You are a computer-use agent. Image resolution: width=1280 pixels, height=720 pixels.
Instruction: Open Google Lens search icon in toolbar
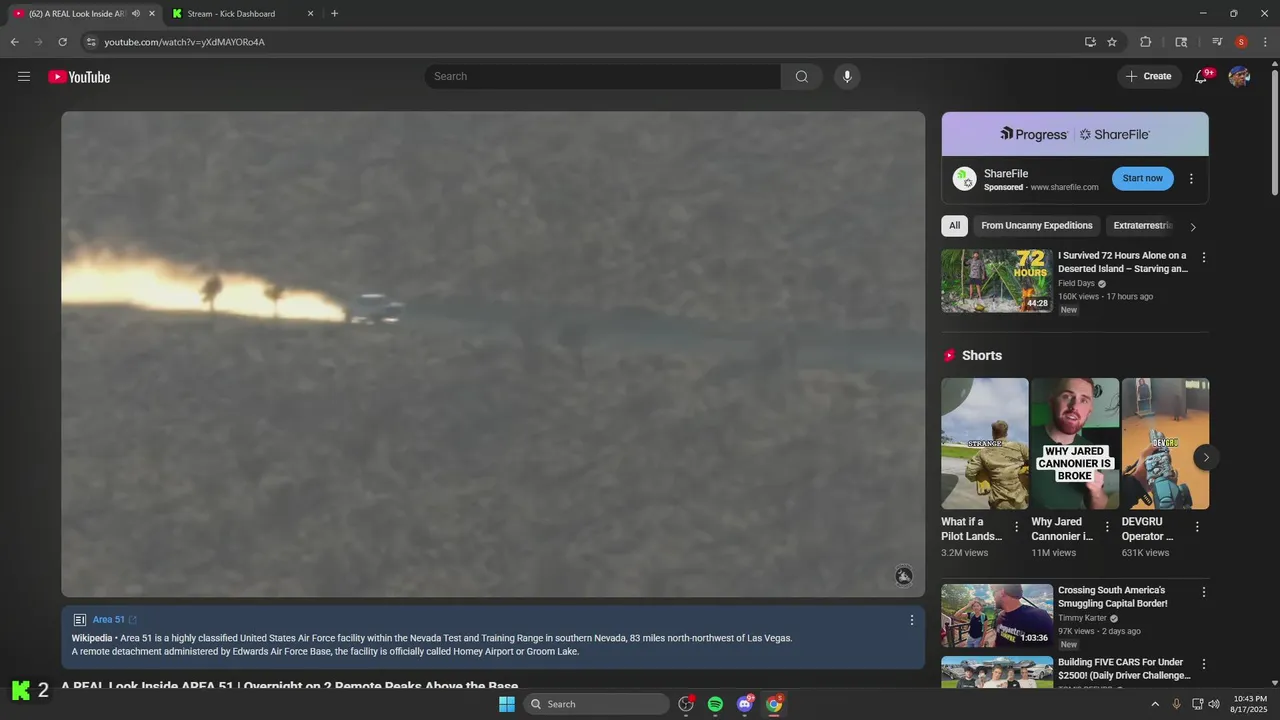click(1181, 42)
